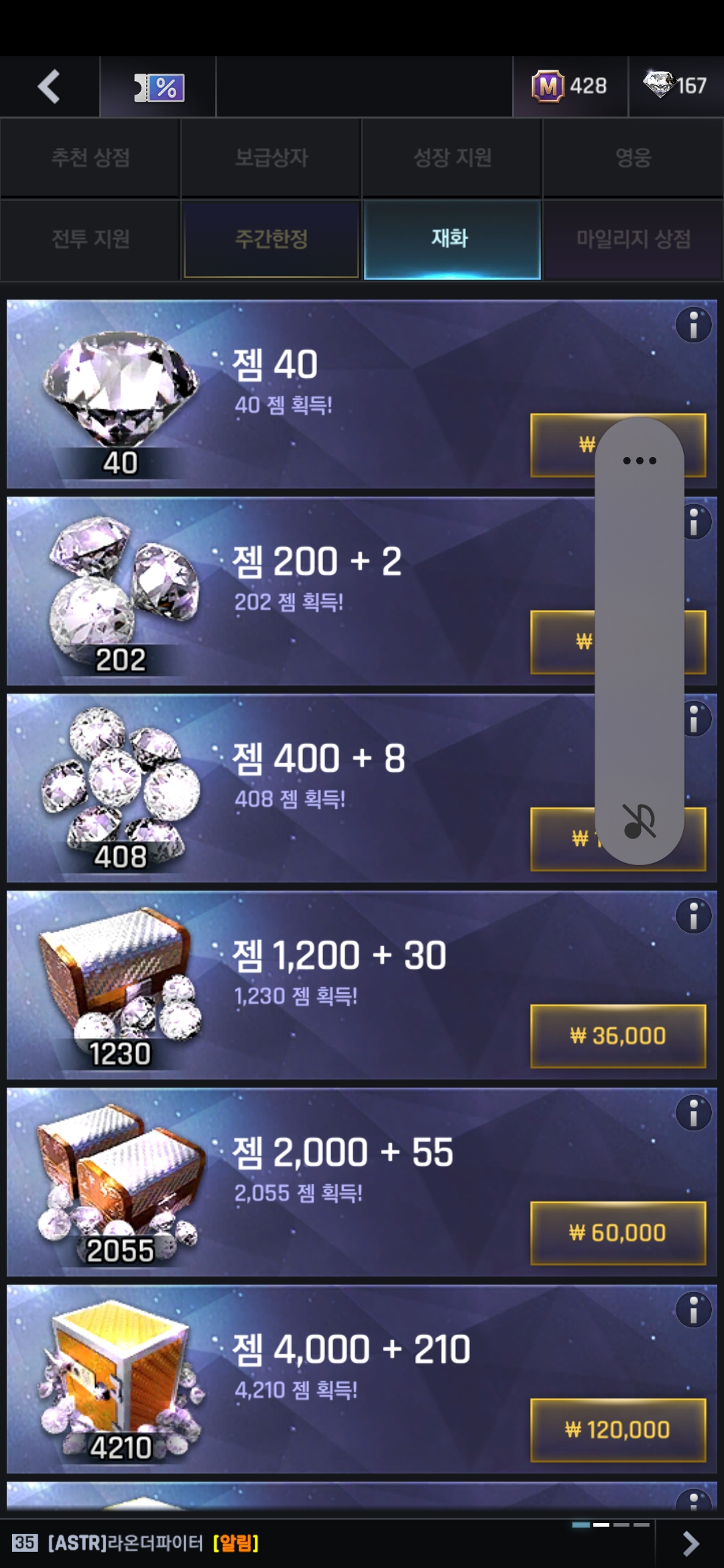Open info icon for 젬 4,000 + 210 pack
The height and width of the screenshot is (1568, 724).
coord(693,1310)
